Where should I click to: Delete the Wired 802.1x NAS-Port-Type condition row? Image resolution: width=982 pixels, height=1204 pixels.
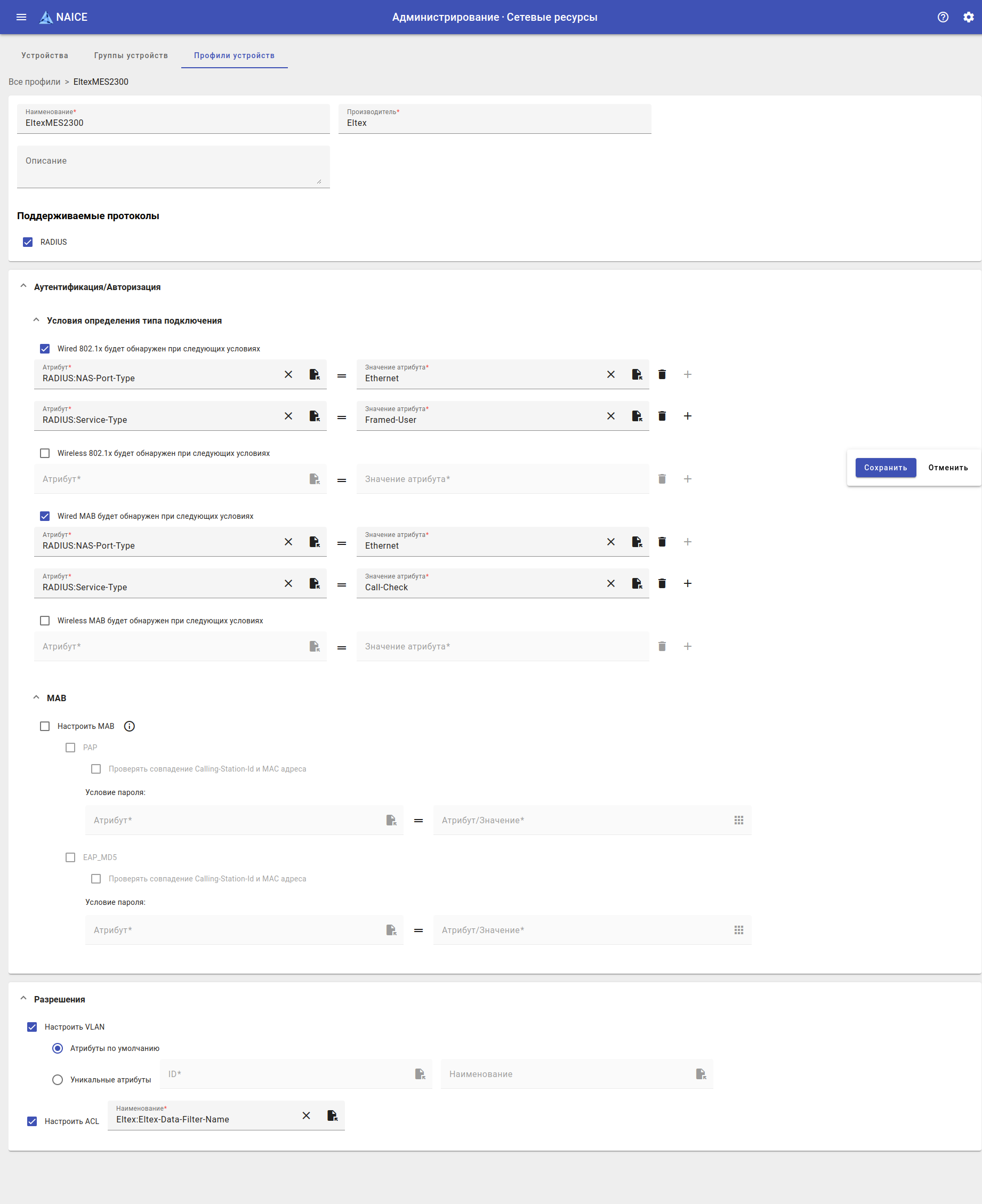(x=662, y=374)
